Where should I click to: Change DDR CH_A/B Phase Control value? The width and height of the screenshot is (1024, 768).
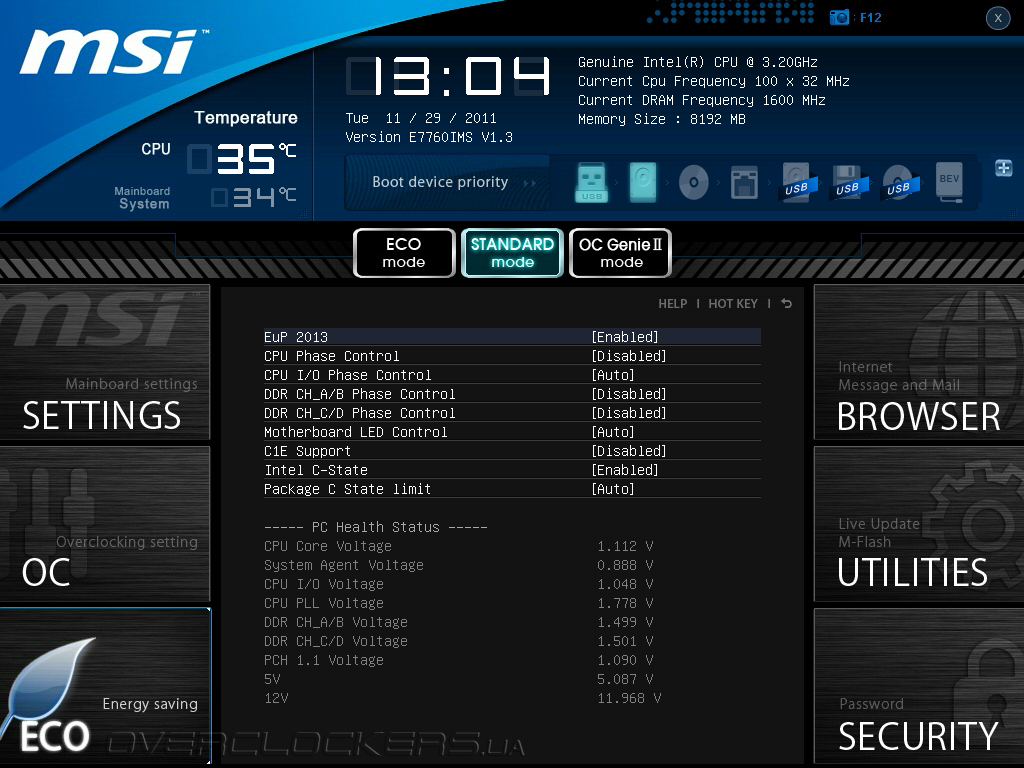coord(629,394)
